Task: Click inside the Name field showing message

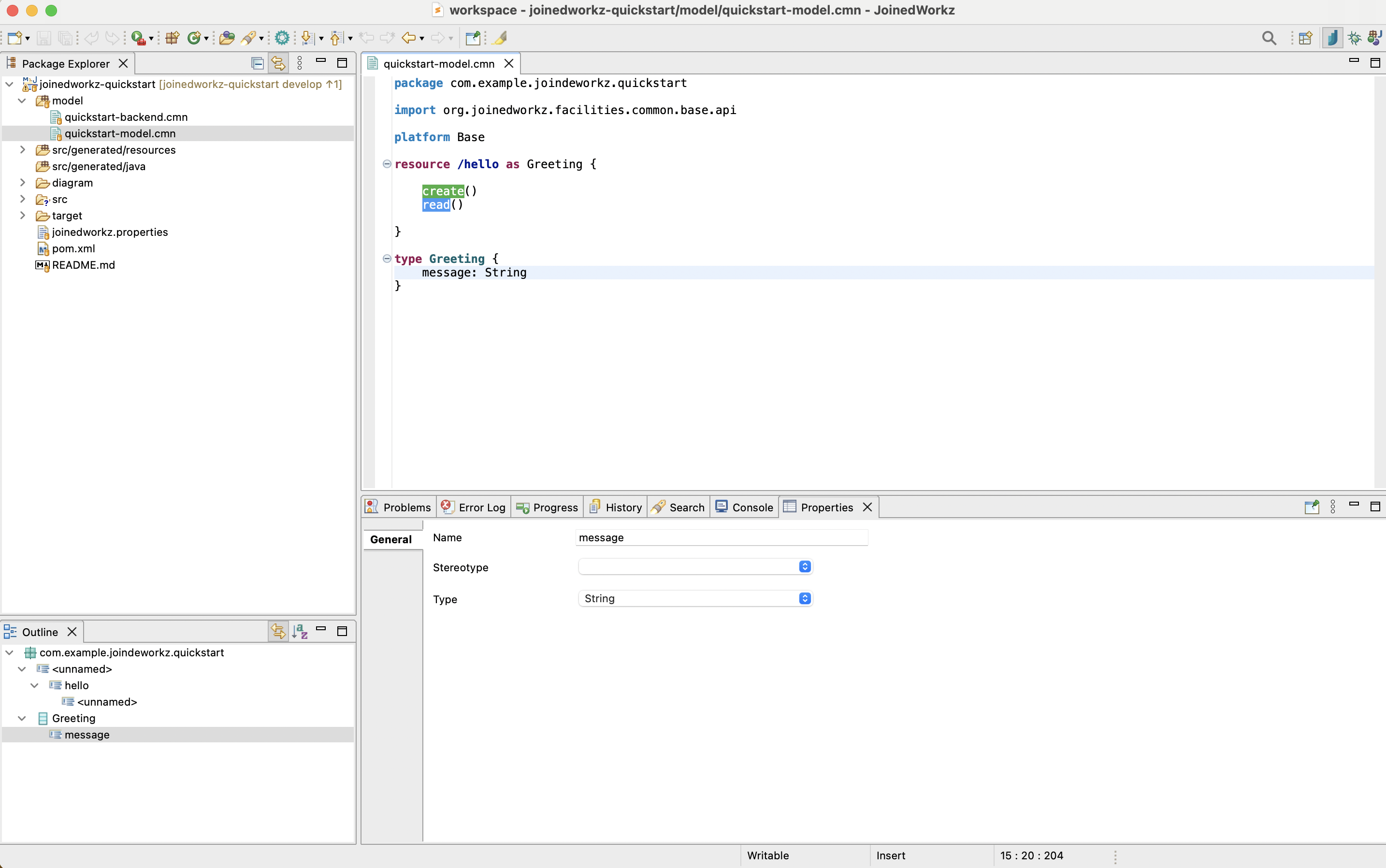Action: 720,537
